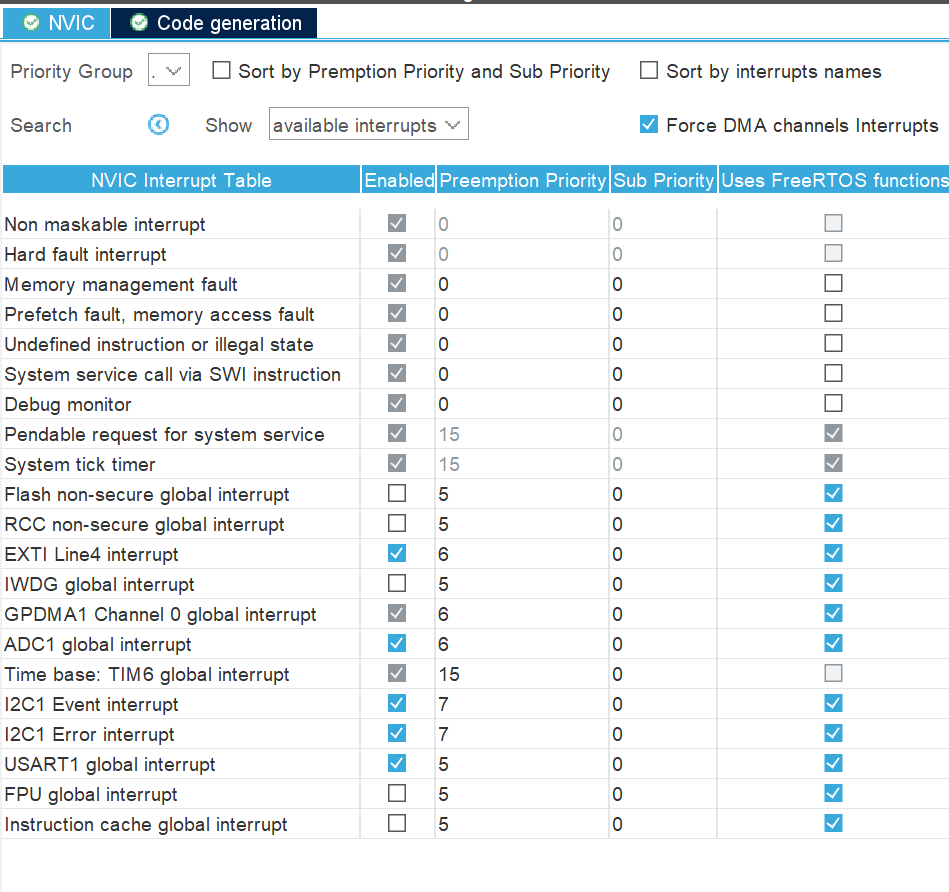
Task: Click the NVIC Interrupt Table column header
Action: [182, 180]
